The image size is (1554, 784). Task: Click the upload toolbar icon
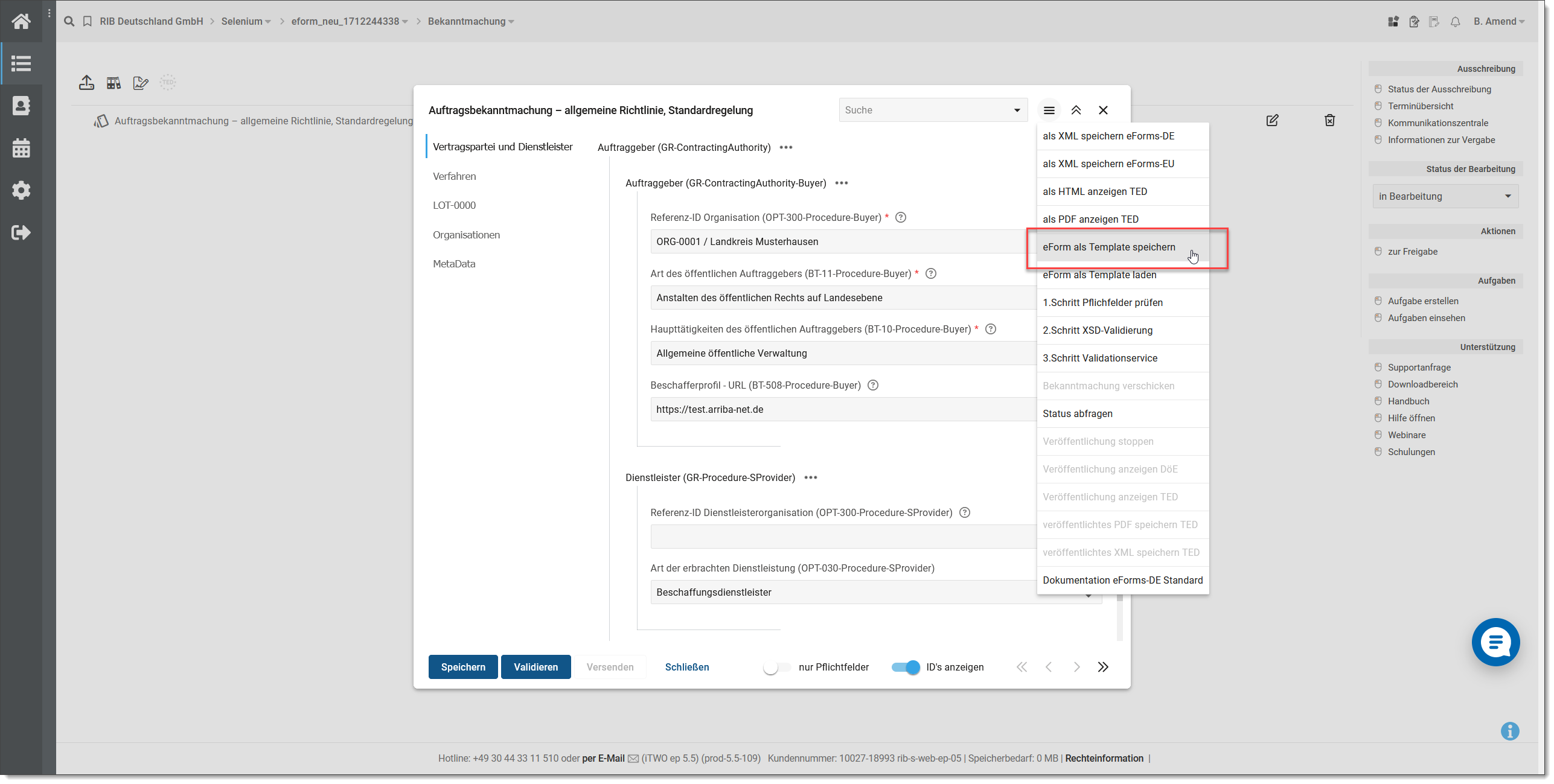(x=86, y=83)
